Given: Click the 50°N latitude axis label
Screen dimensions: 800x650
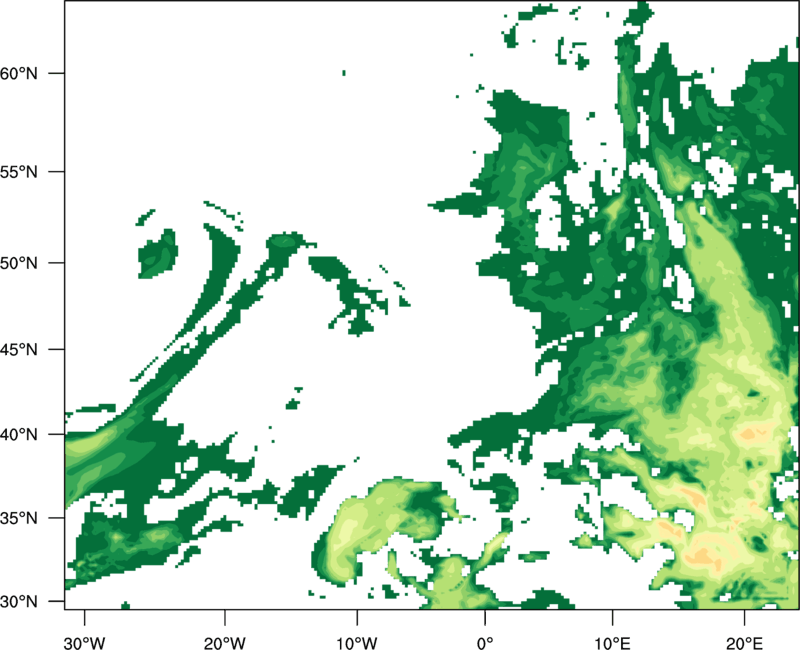Looking at the screenshot, I should 19,263.
